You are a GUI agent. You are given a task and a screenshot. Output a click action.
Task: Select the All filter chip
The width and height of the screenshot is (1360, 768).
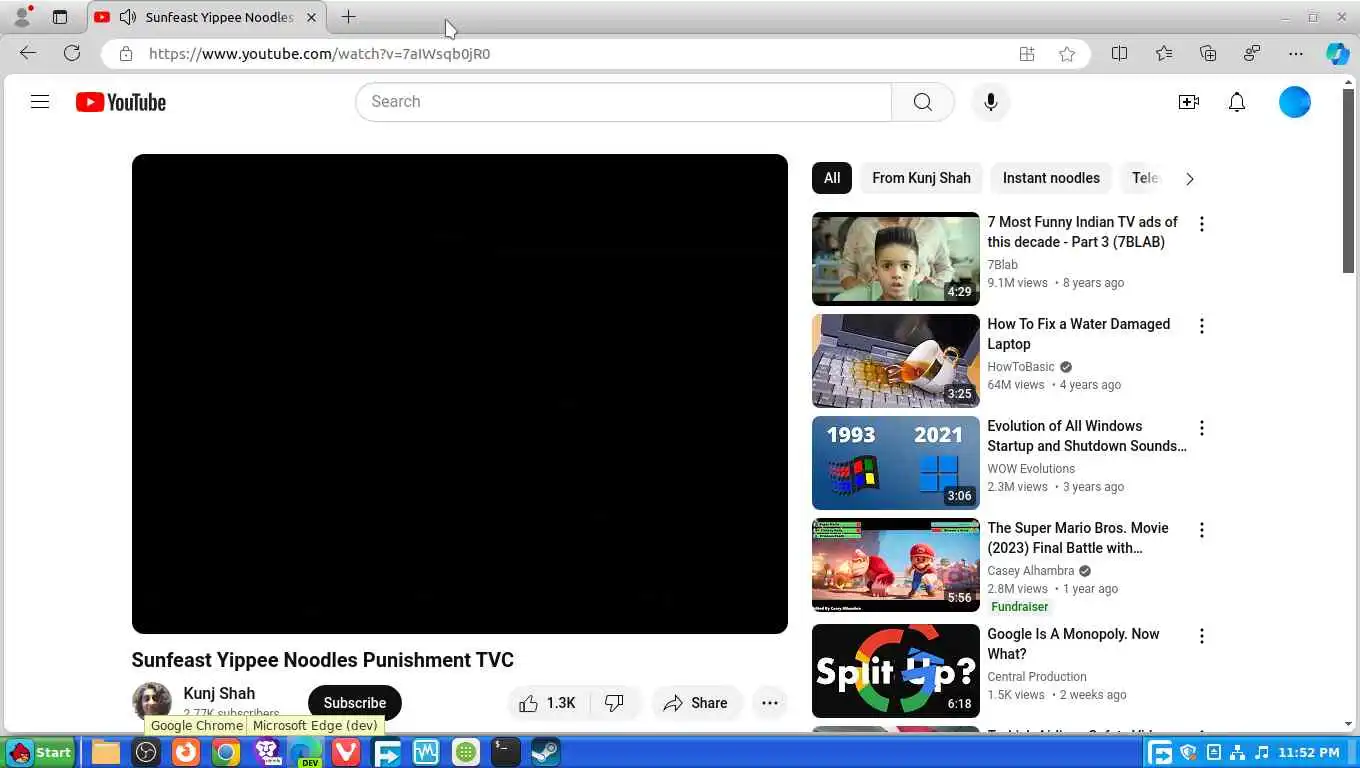click(832, 178)
